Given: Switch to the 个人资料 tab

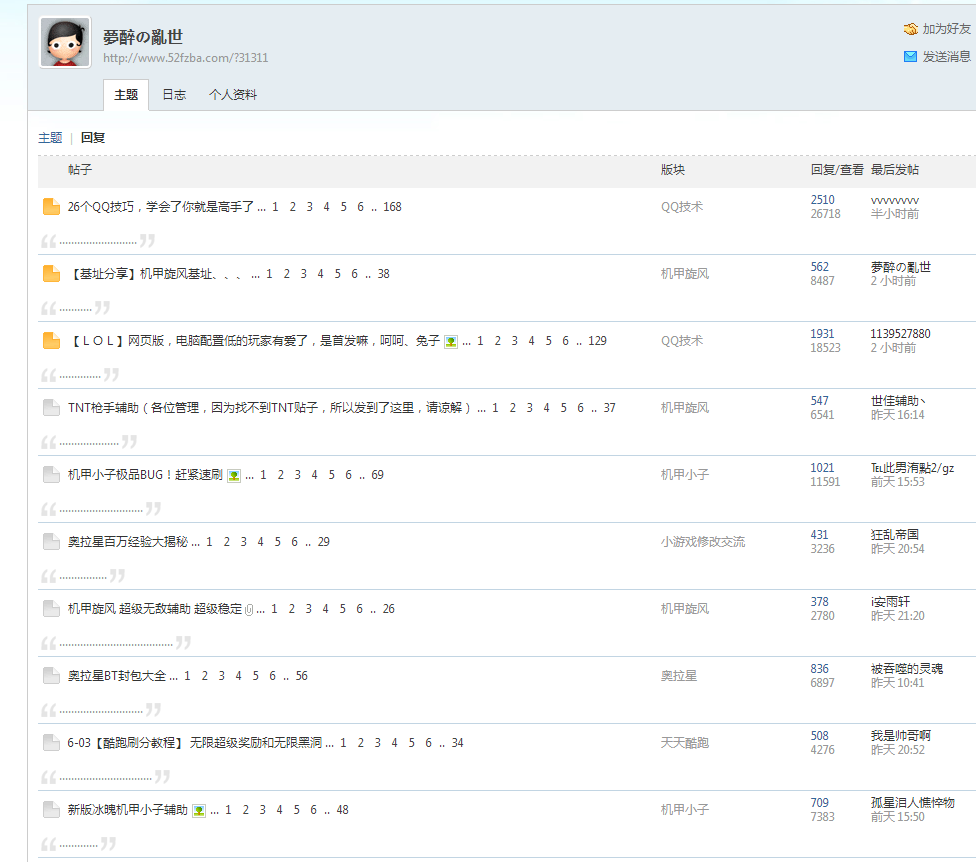Looking at the screenshot, I should (x=233, y=95).
